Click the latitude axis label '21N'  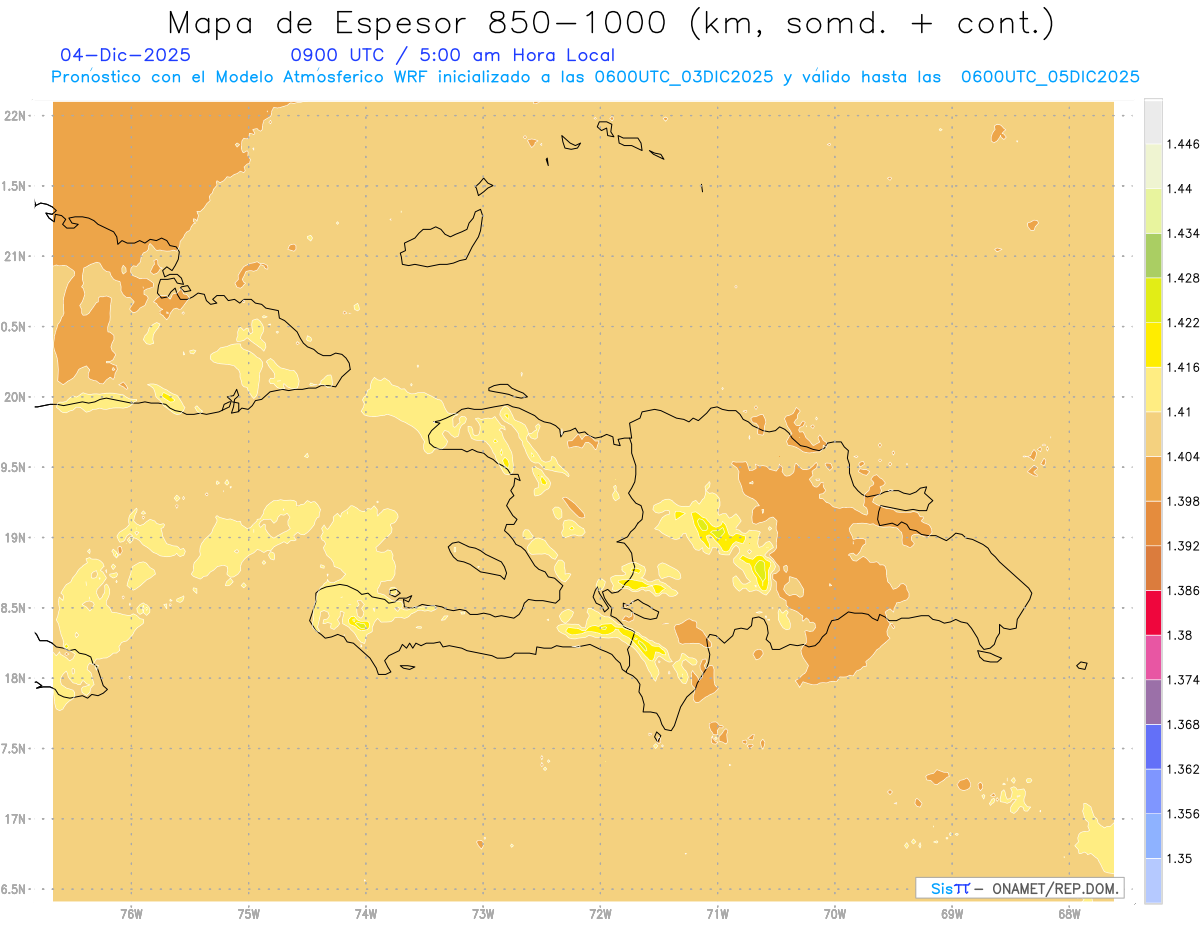coord(15,256)
